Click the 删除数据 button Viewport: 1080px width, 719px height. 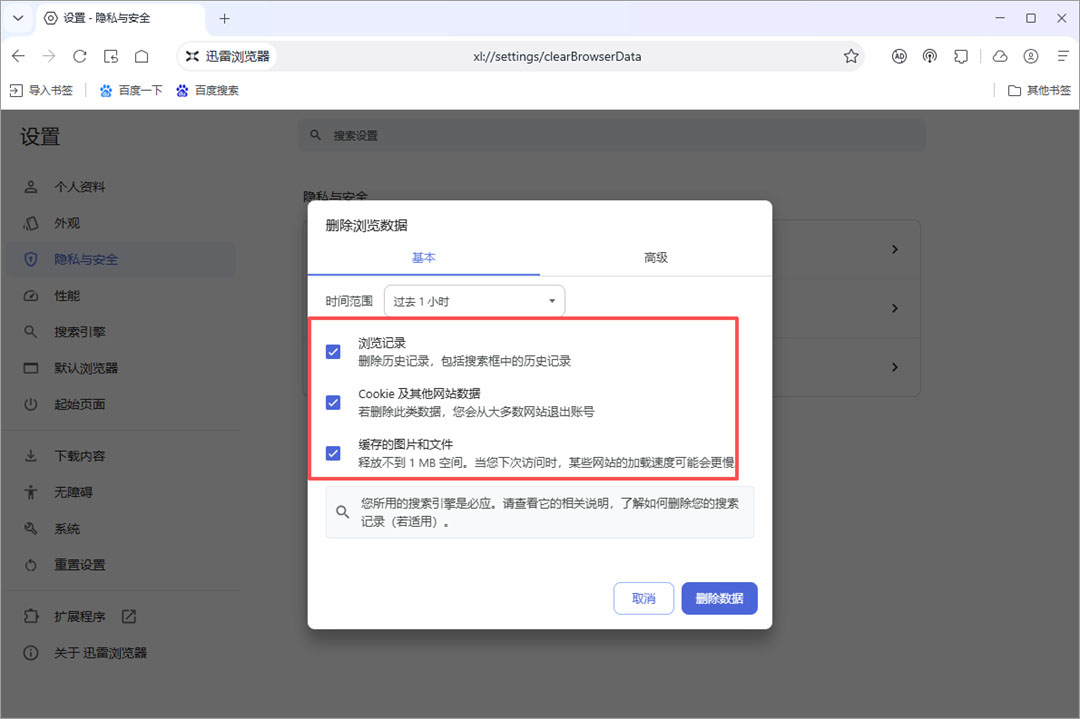[x=719, y=598]
